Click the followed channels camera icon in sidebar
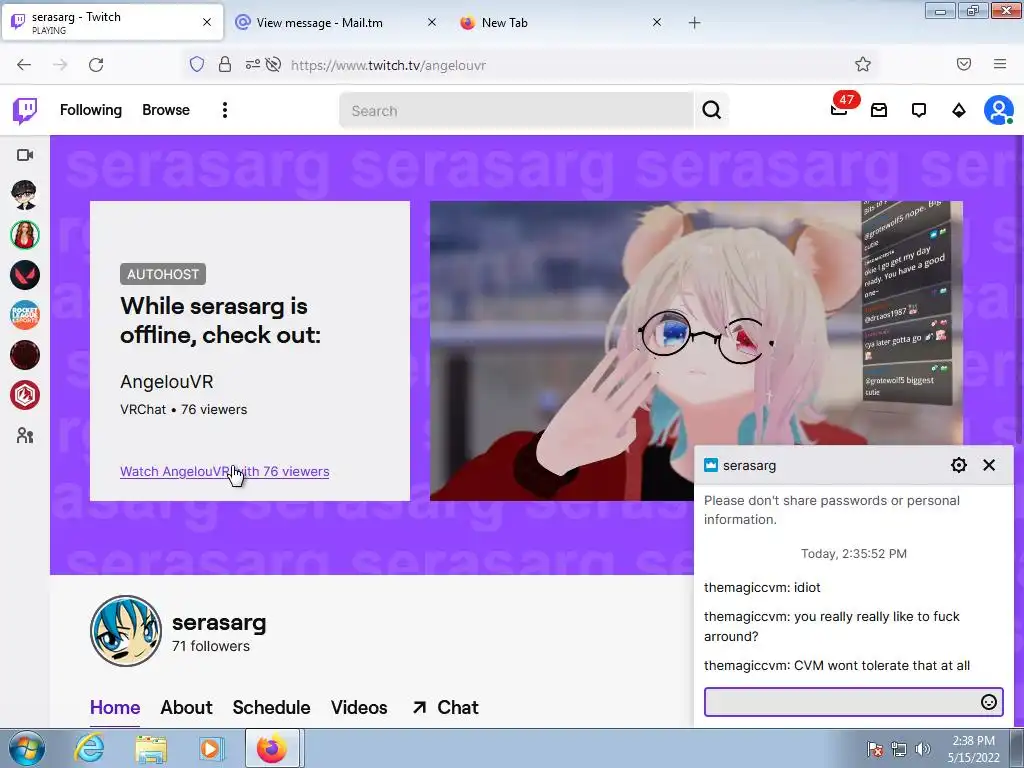 25,155
